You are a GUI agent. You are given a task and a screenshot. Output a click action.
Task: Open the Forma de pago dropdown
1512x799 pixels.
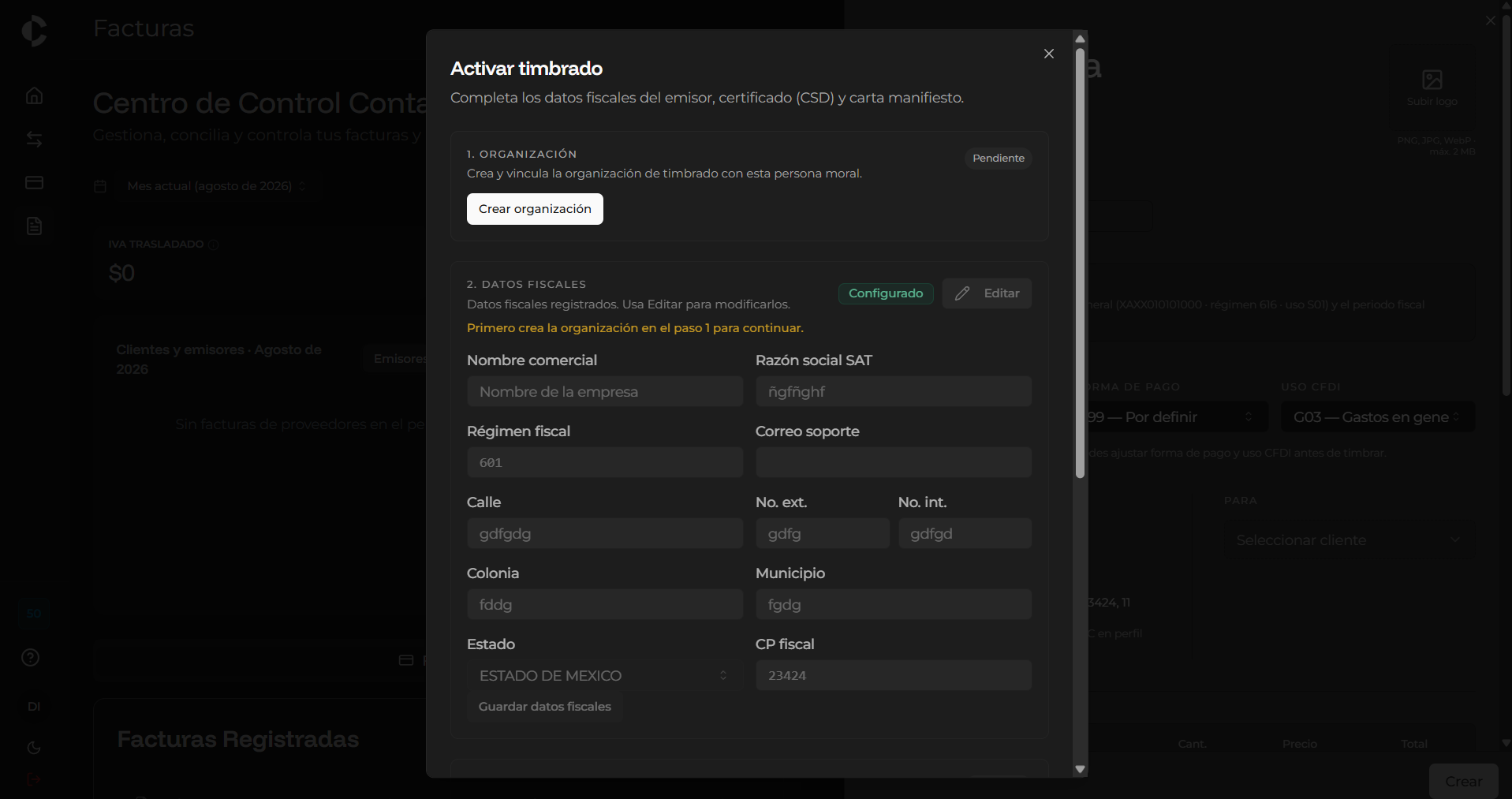(1175, 416)
